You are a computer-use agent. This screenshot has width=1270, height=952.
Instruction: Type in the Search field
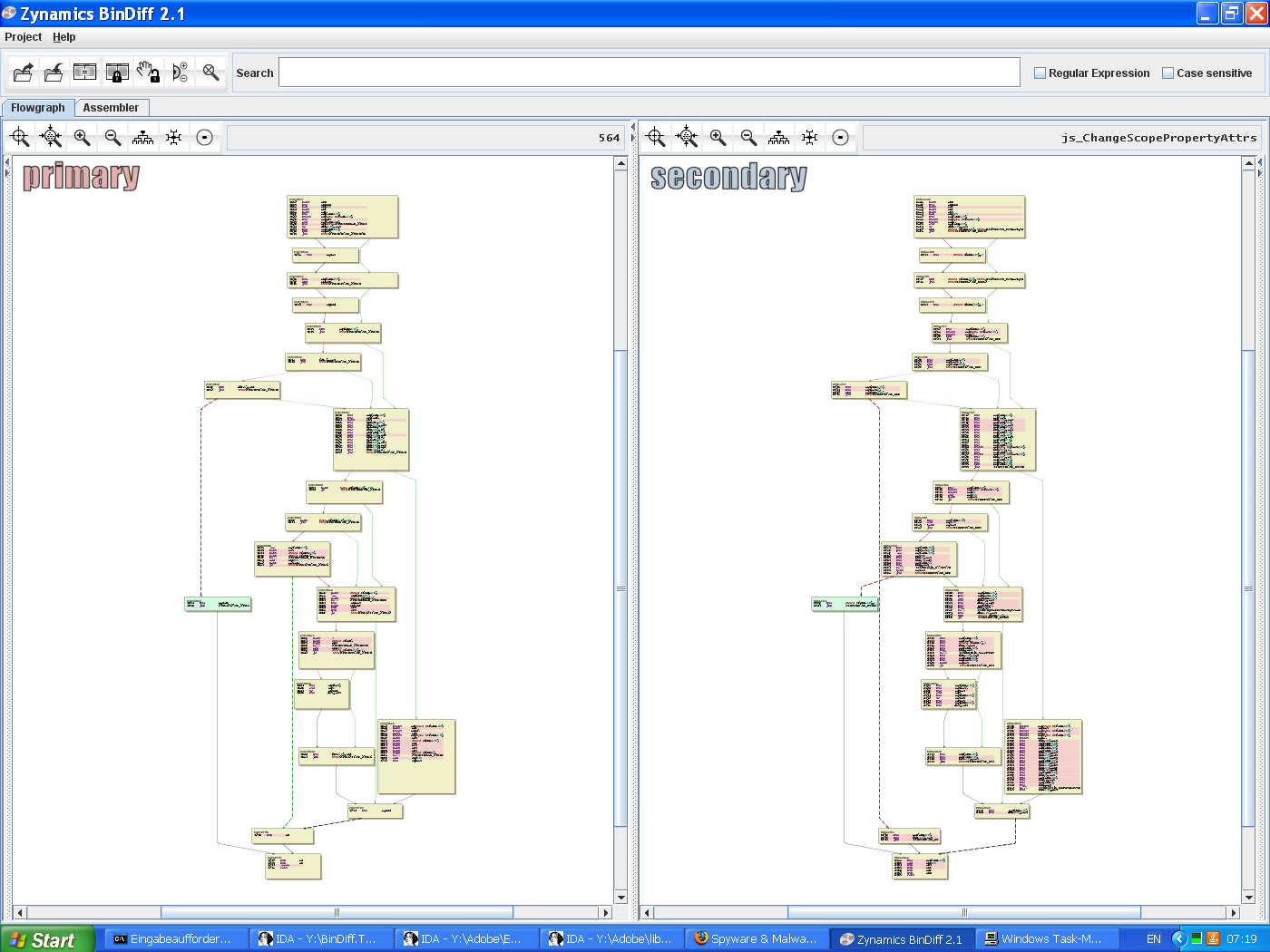tap(649, 72)
